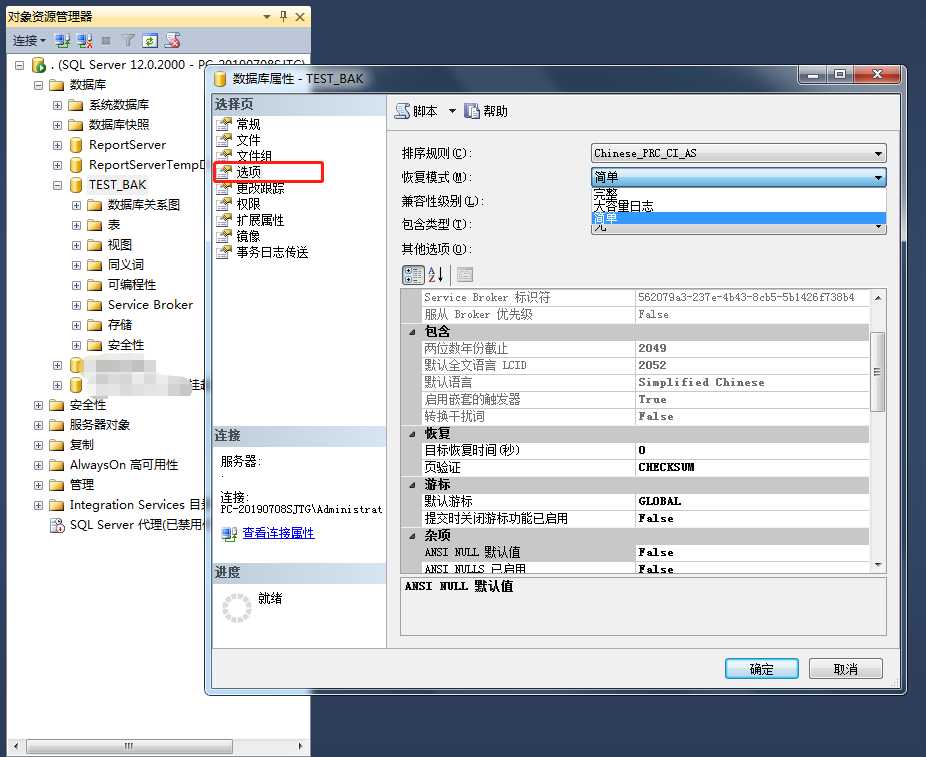Select the 事务日志传送 page
The image size is (926, 757).
coord(272,252)
